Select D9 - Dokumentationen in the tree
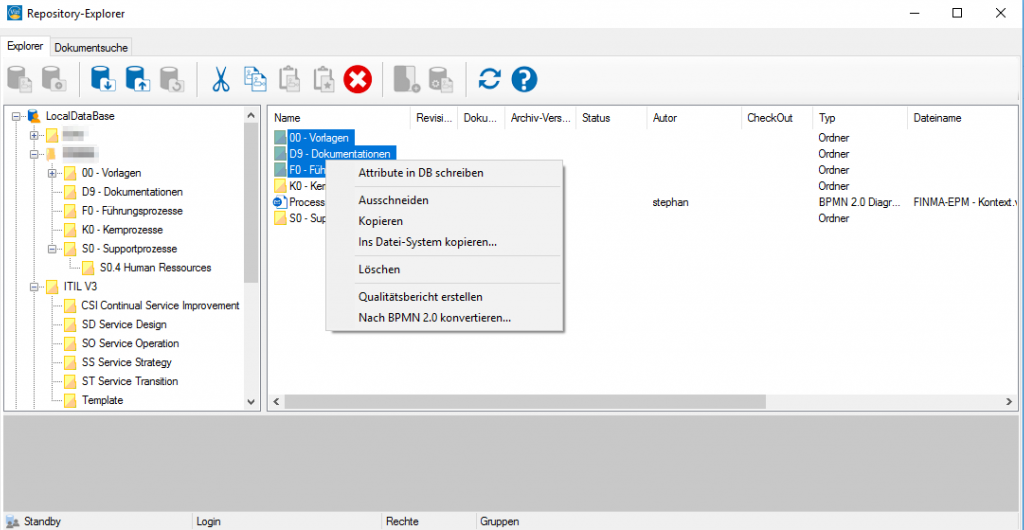Viewport: 1024px width, 530px height. pos(132,192)
